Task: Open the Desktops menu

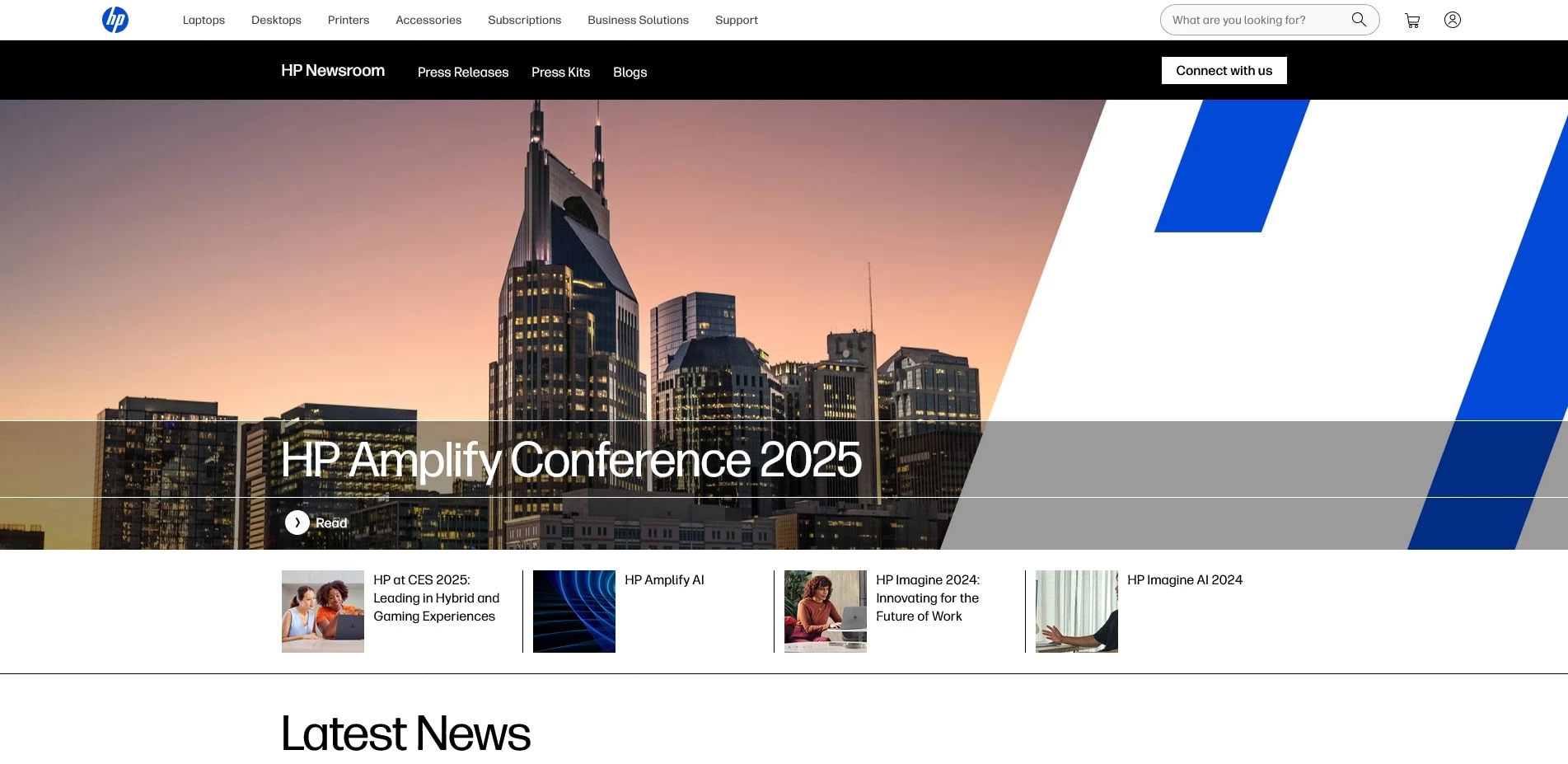Action: tap(276, 20)
